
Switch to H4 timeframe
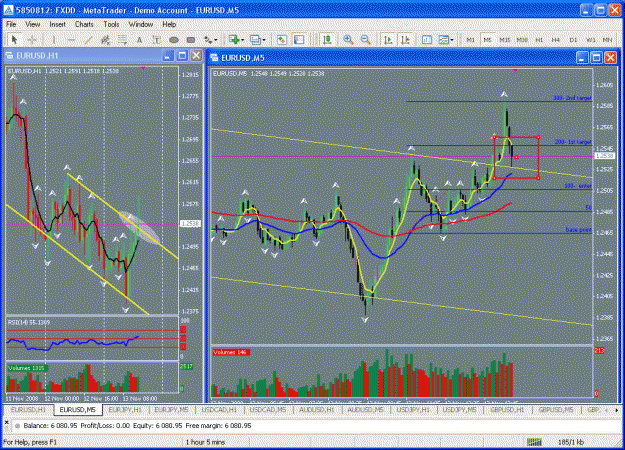(556, 39)
